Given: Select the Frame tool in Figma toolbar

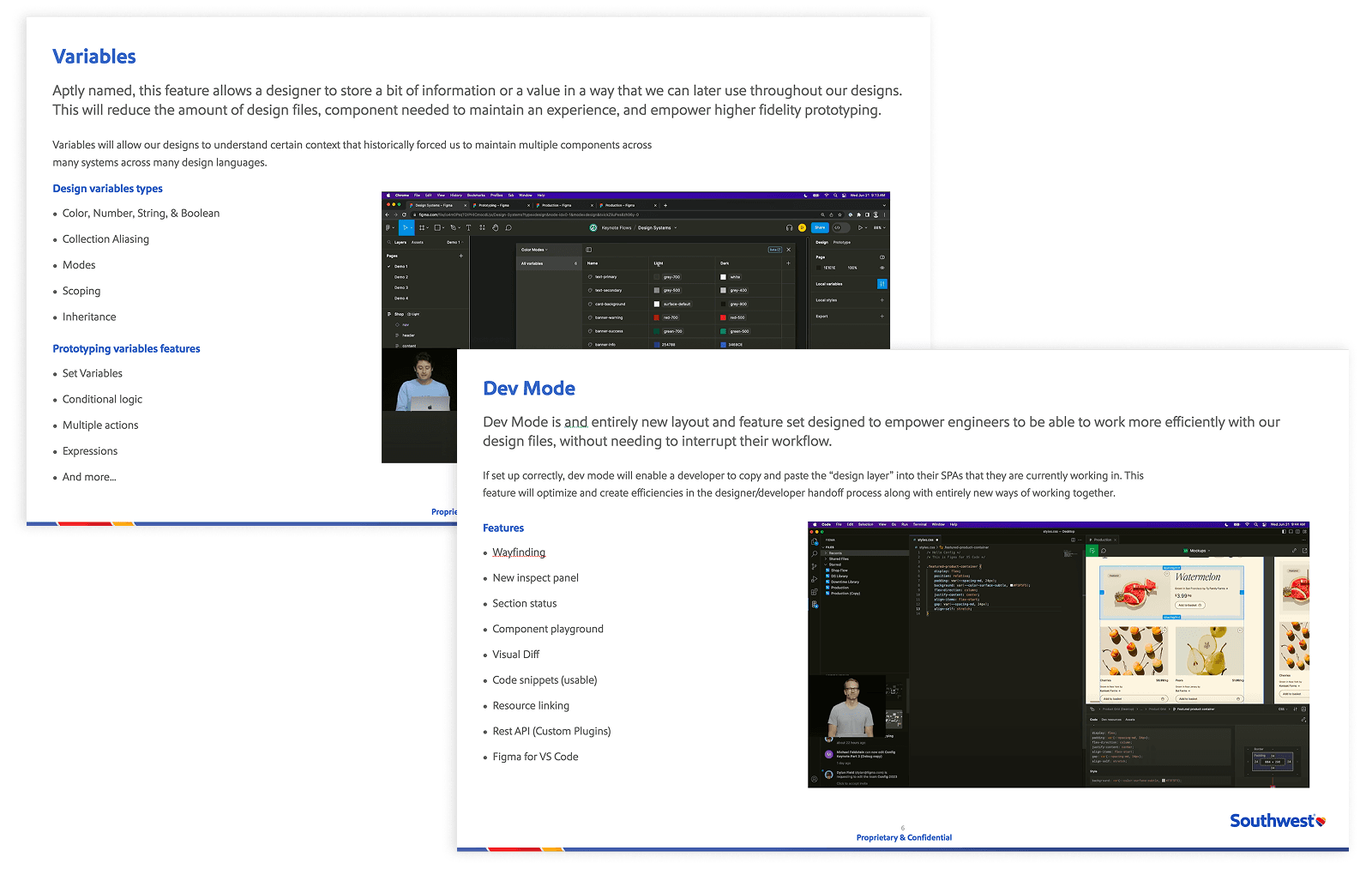Looking at the screenshot, I should [423, 227].
